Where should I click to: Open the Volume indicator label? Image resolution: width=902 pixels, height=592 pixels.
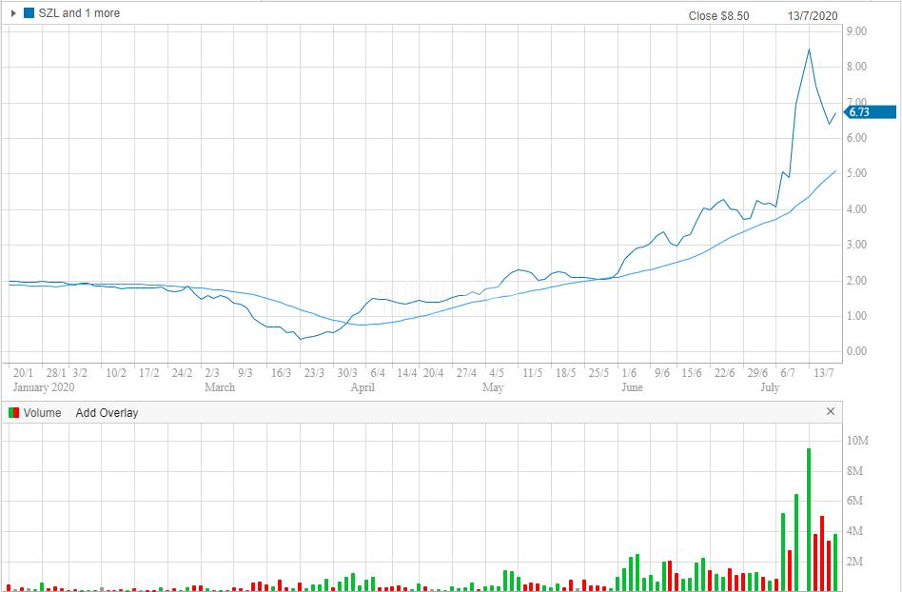click(x=42, y=412)
